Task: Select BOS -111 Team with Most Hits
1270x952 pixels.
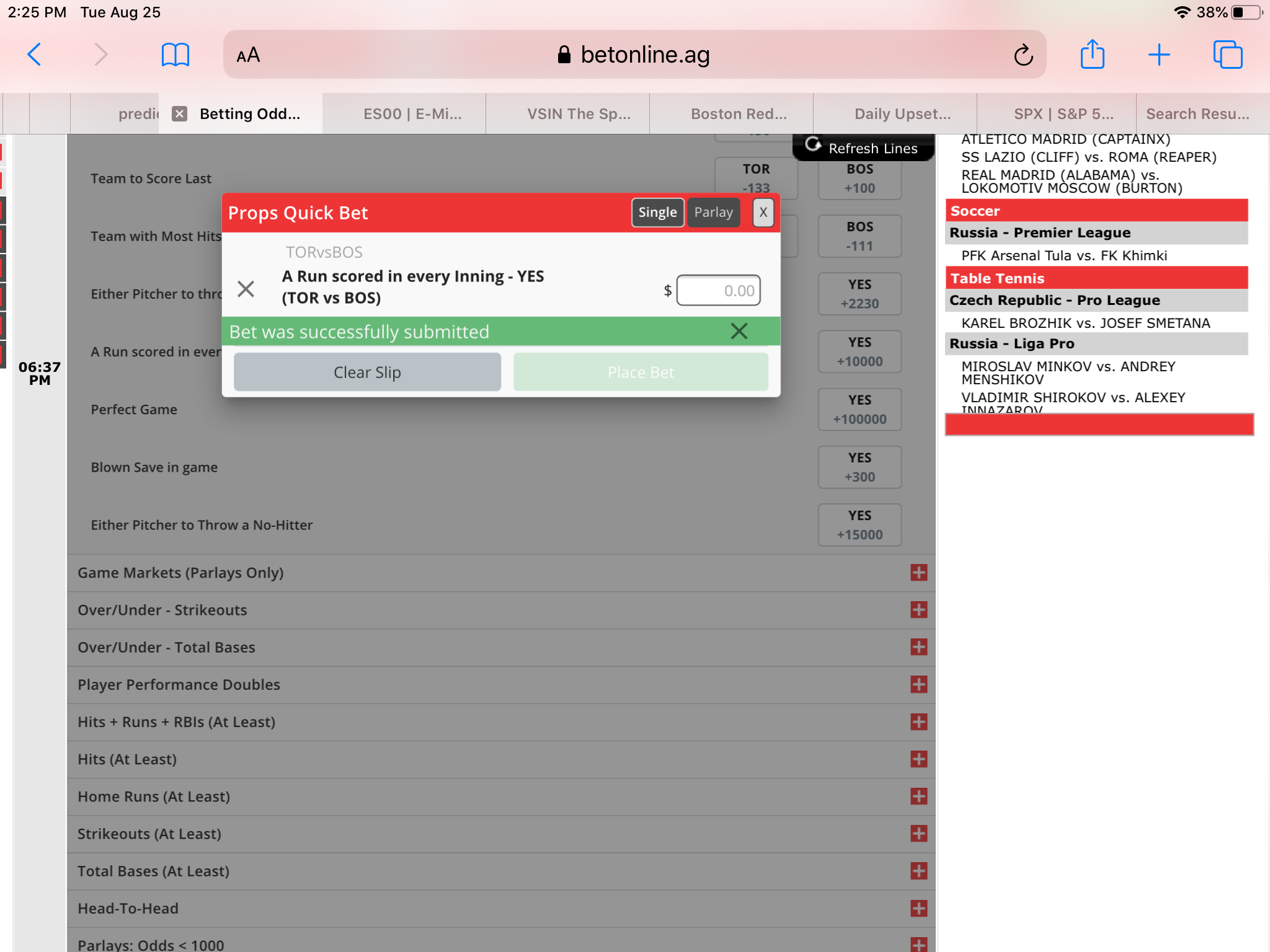Action: (x=859, y=236)
